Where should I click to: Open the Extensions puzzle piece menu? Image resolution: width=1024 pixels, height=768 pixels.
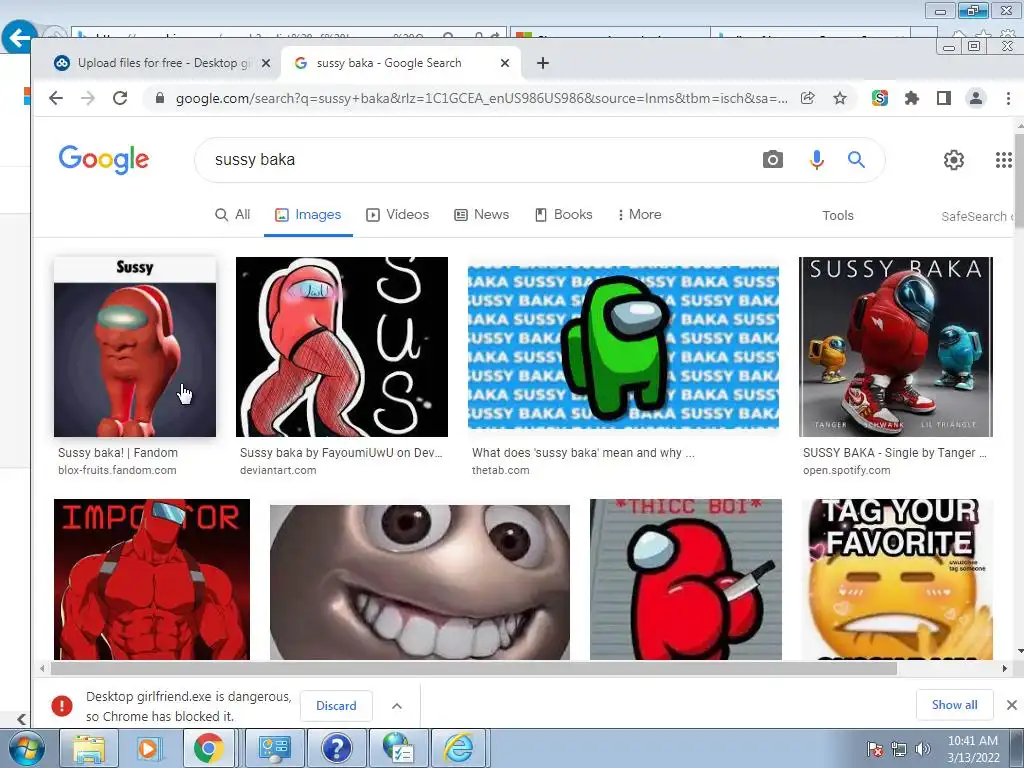(x=912, y=99)
